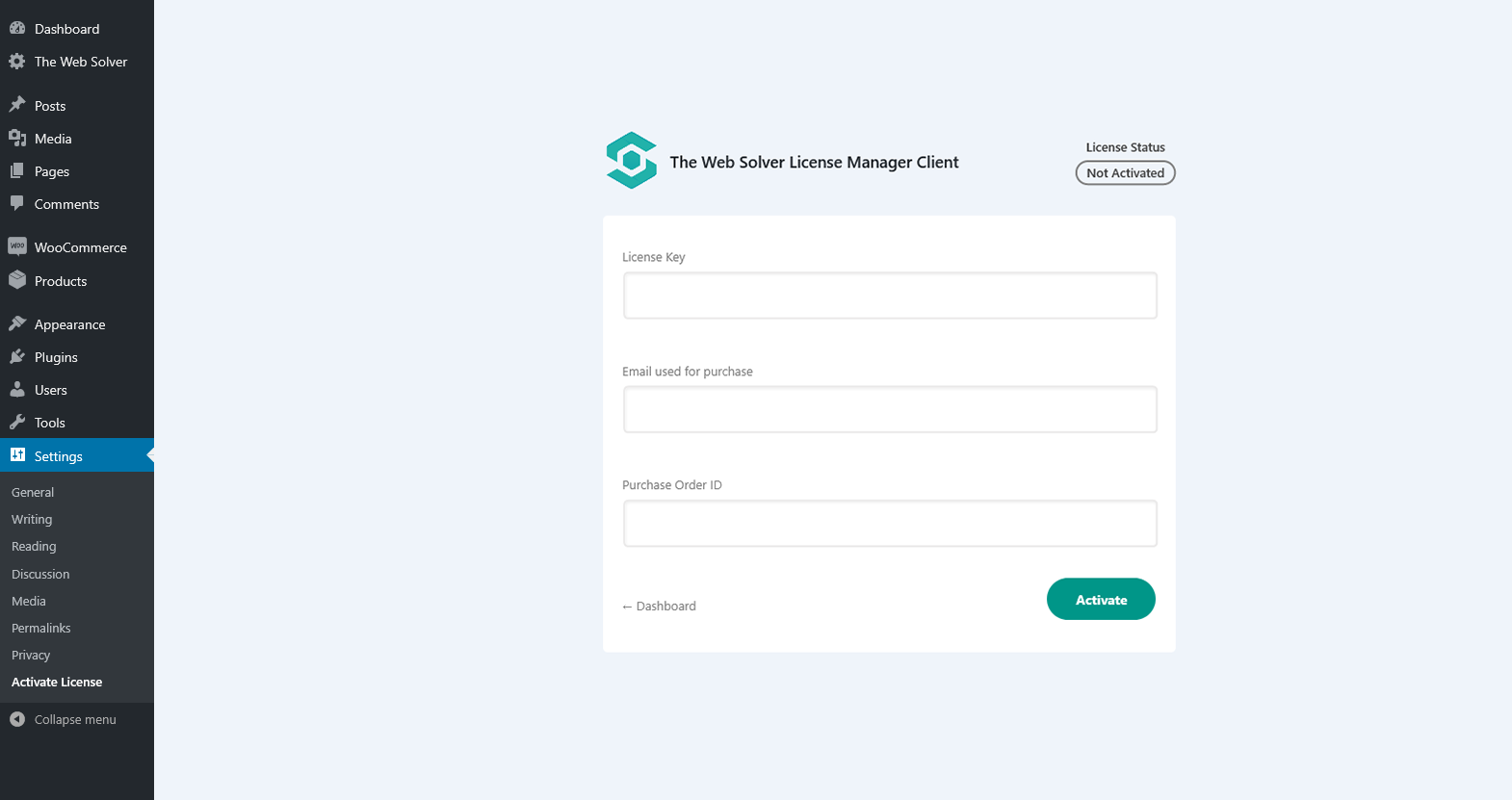Click the Media library icon
Image resolution: width=1512 pixels, height=800 pixels.
tap(17, 138)
